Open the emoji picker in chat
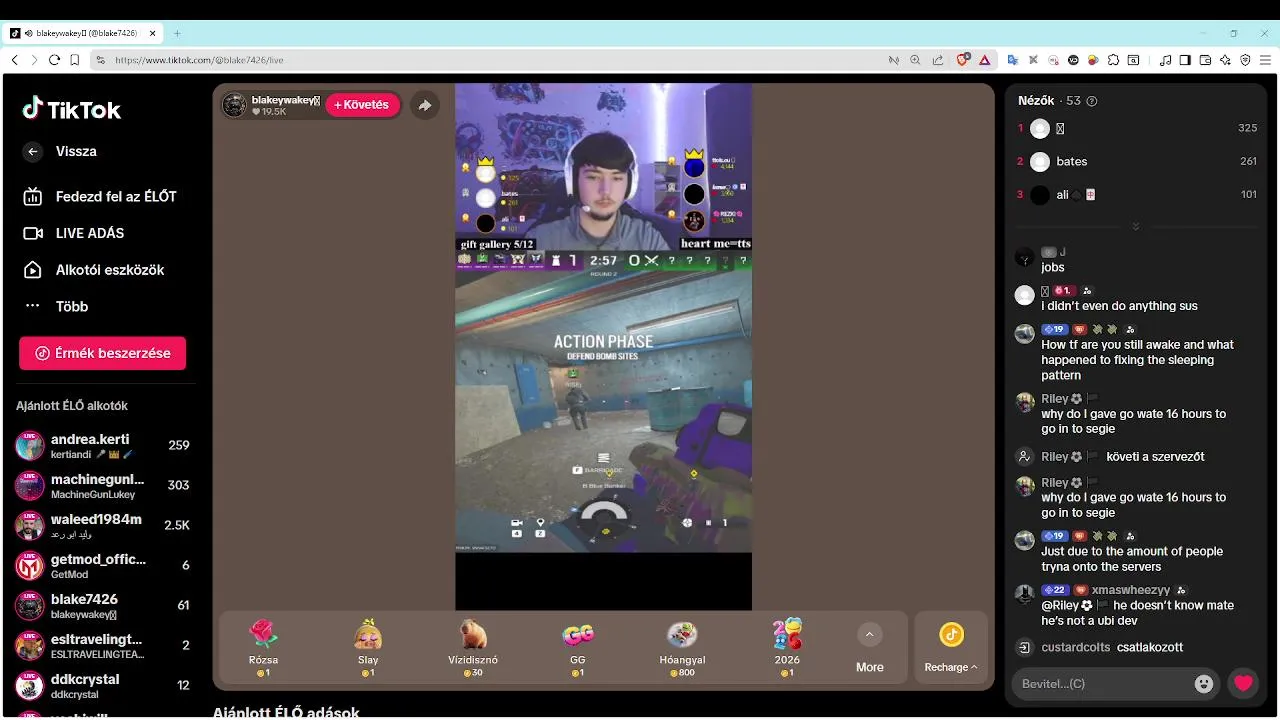The image size is (1280, 720). click(1204, 684)
